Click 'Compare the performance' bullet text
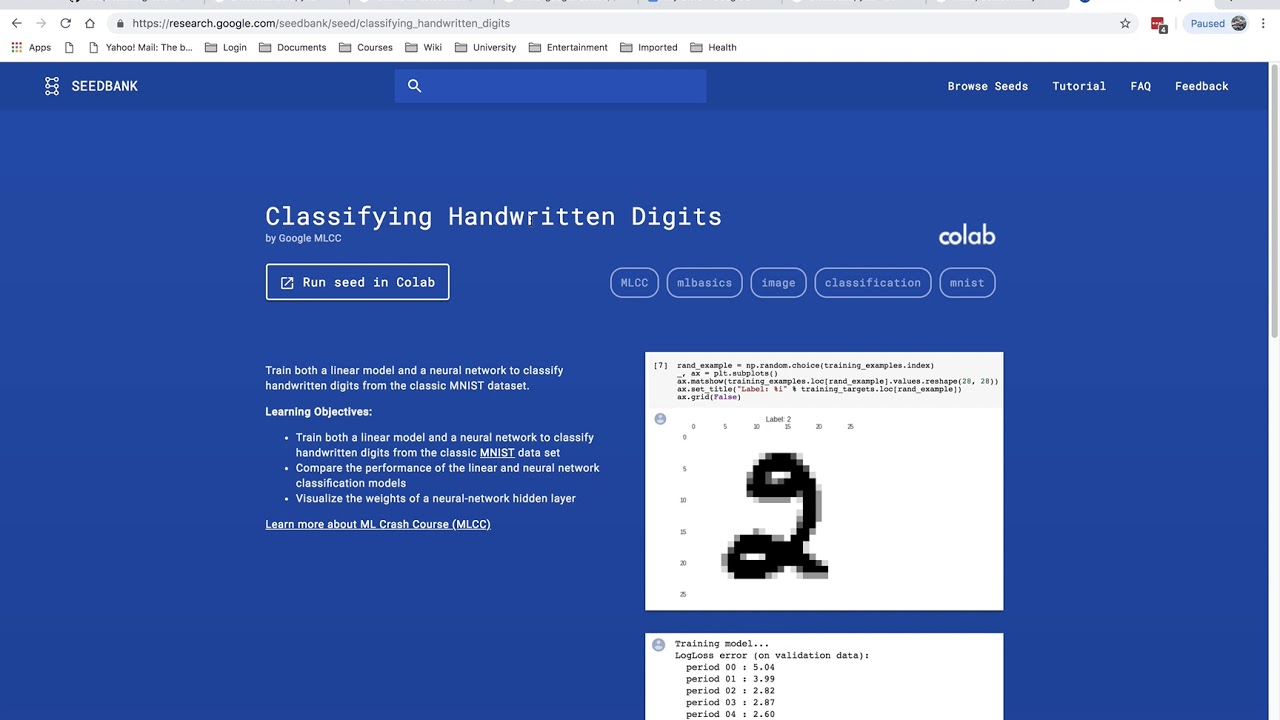 448,475
